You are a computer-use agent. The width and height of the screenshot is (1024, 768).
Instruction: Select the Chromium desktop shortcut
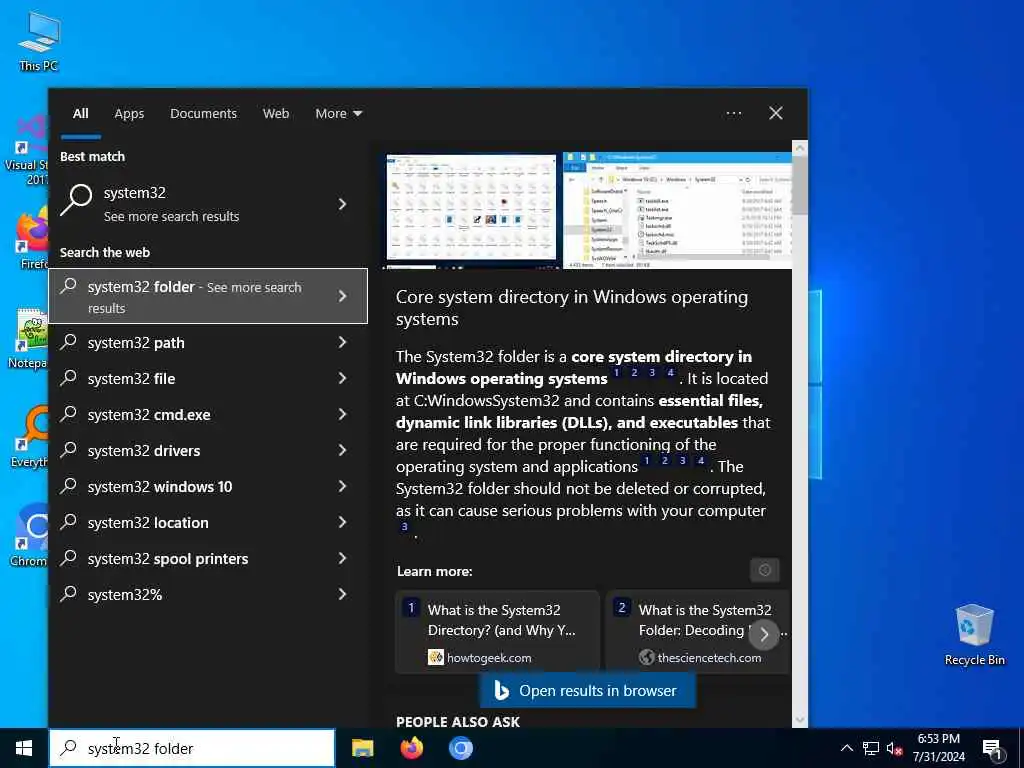point(30,536)
